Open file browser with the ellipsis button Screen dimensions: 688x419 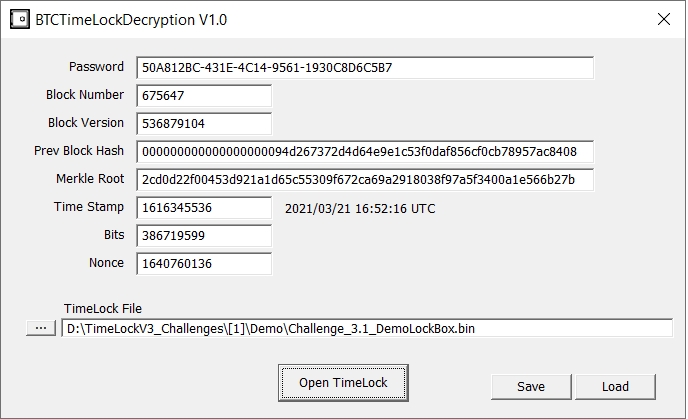[41, 328]
